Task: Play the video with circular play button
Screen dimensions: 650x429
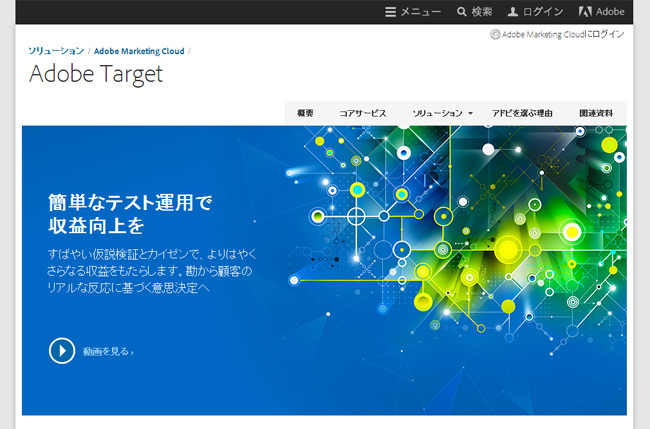Action: pyautogui.click(x=62, y=351)
